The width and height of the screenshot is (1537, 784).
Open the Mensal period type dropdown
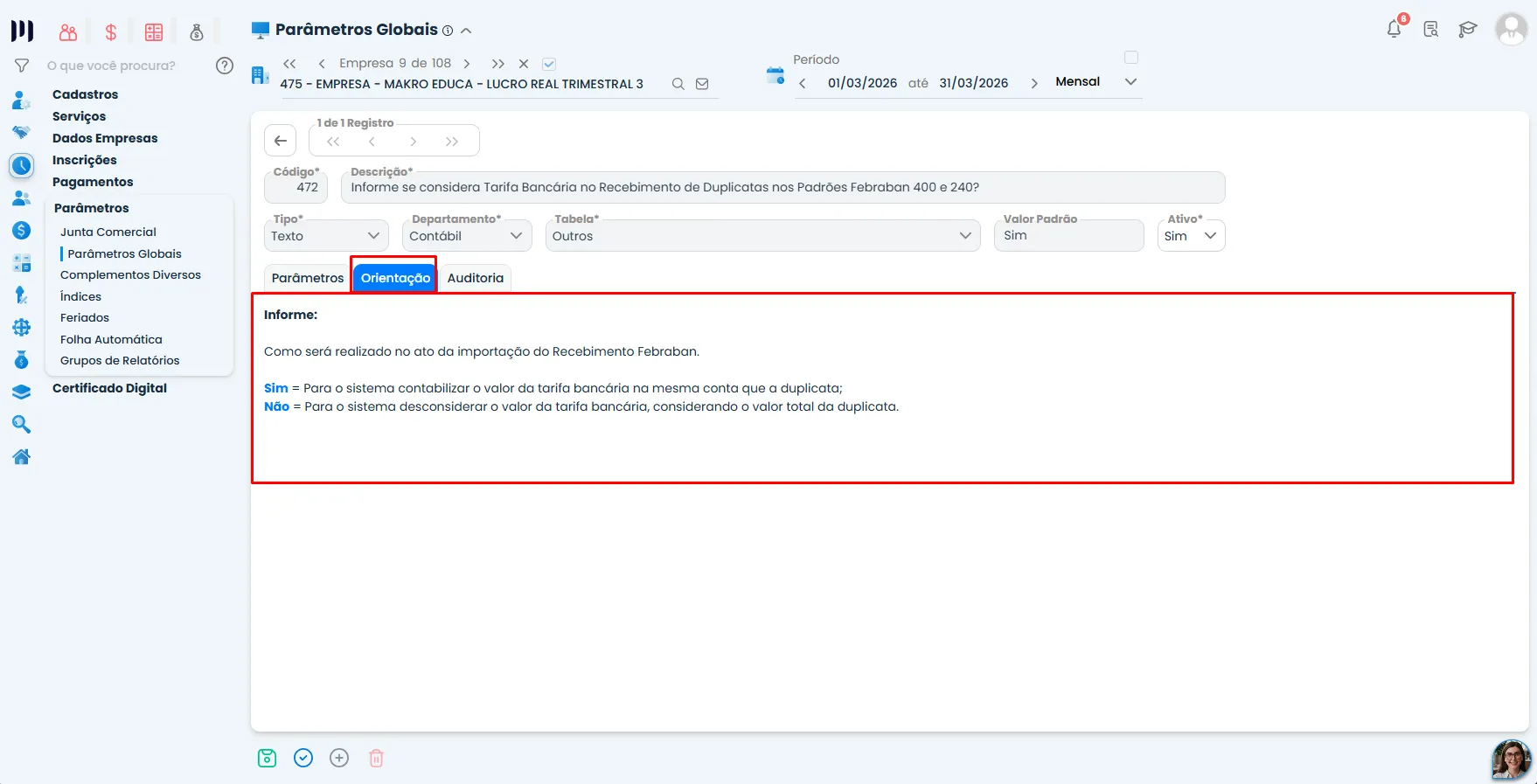(x=1096, y=81)
